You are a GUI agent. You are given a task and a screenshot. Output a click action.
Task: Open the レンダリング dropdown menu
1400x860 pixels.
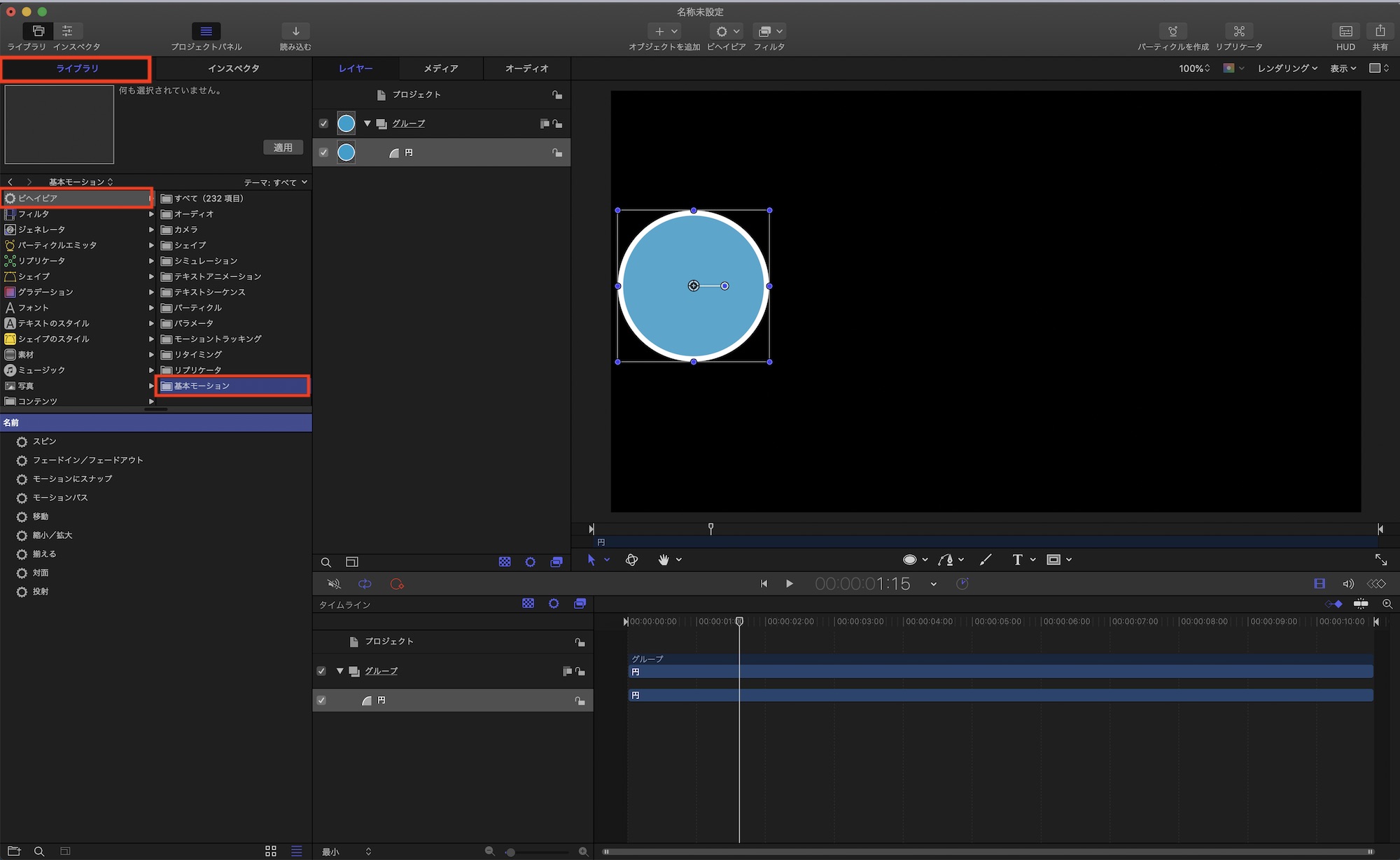click(1287, 69)
